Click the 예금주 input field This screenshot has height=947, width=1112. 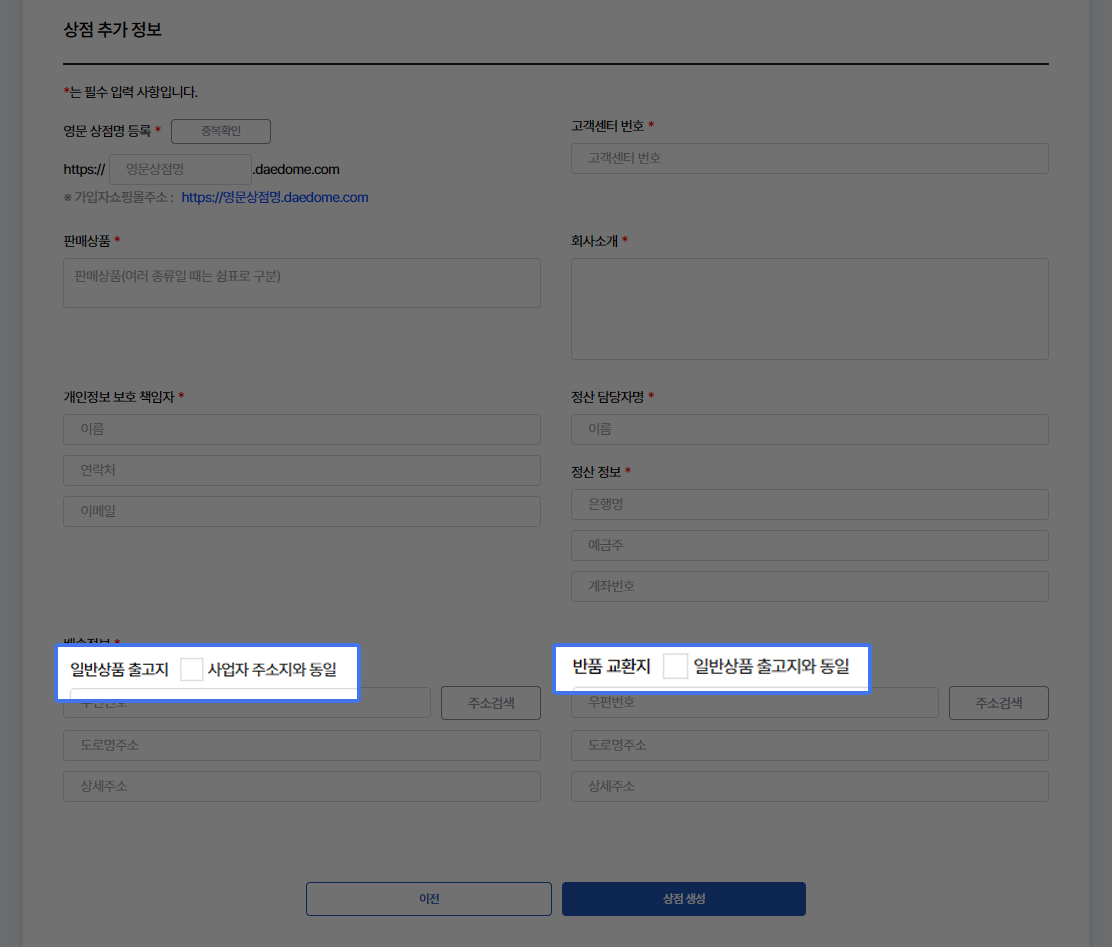(809, 545)
